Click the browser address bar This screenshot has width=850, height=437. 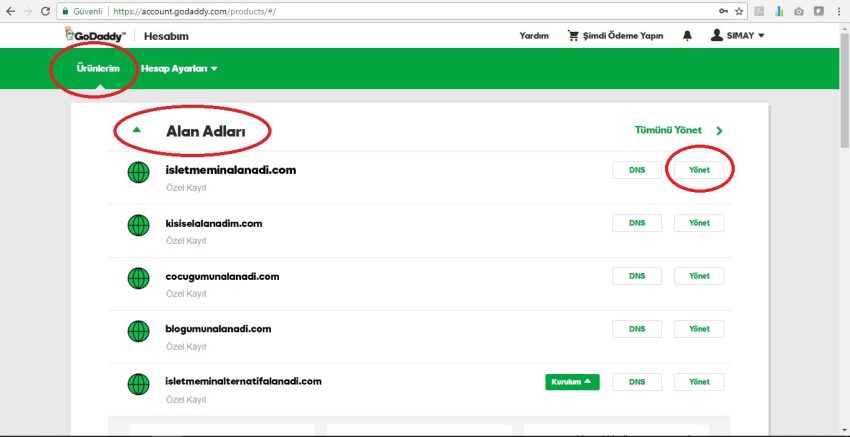click(x=400, y=11)
